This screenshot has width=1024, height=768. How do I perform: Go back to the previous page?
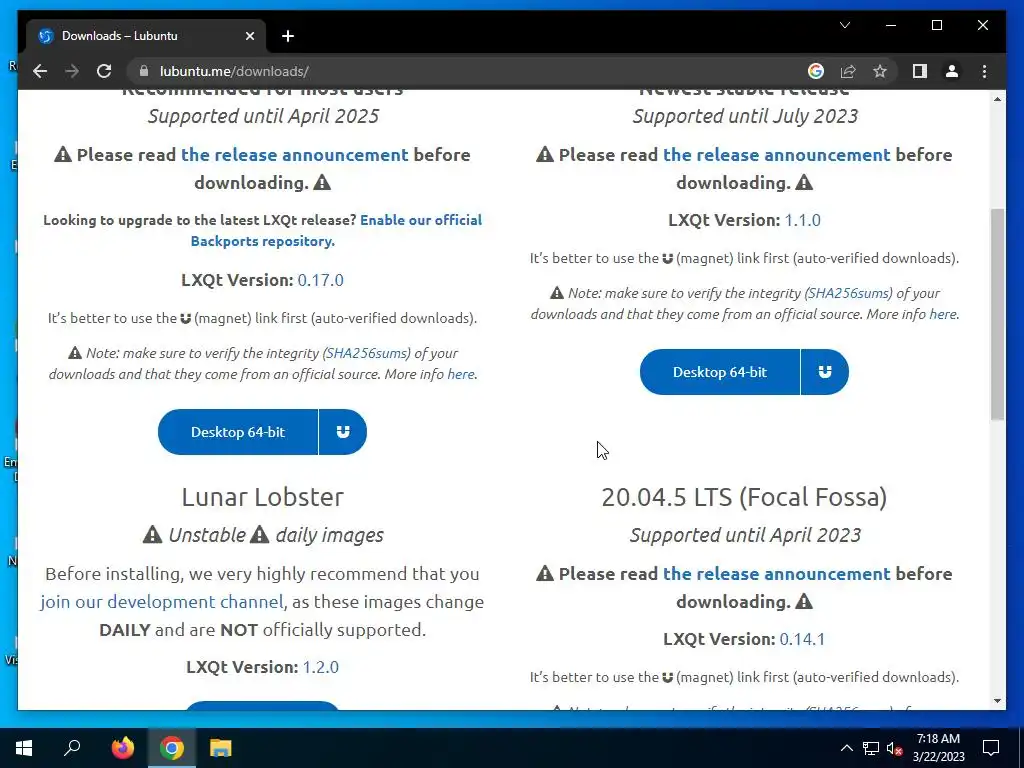click(40, 71)
